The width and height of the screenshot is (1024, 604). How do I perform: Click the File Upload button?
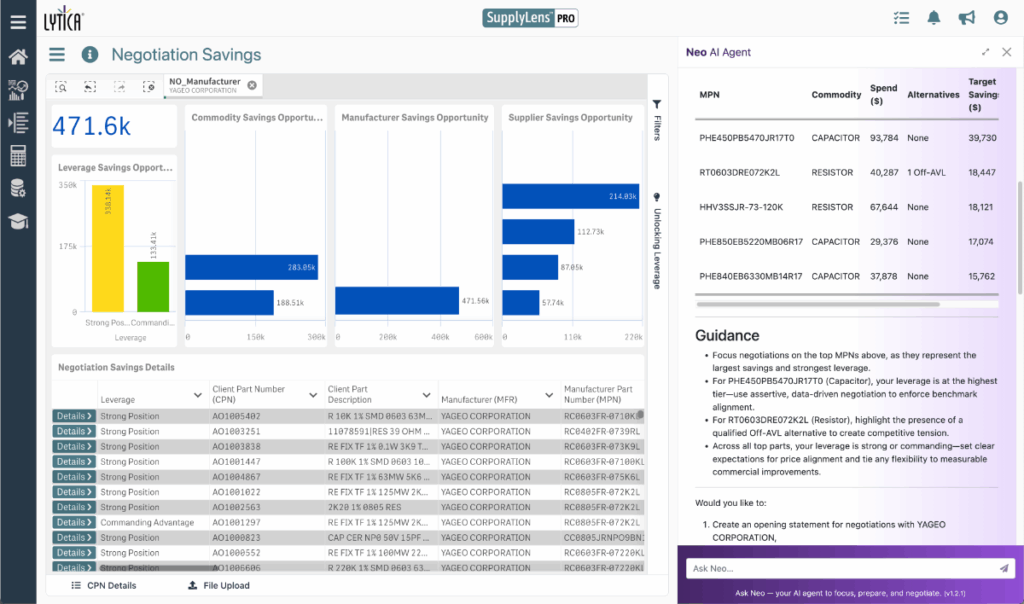pyautogui.click(x=219, y=585)
